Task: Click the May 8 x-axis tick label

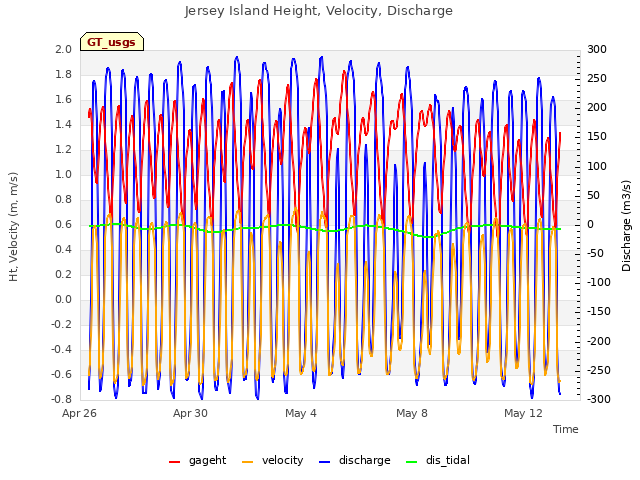Action: tap(412, 413)
